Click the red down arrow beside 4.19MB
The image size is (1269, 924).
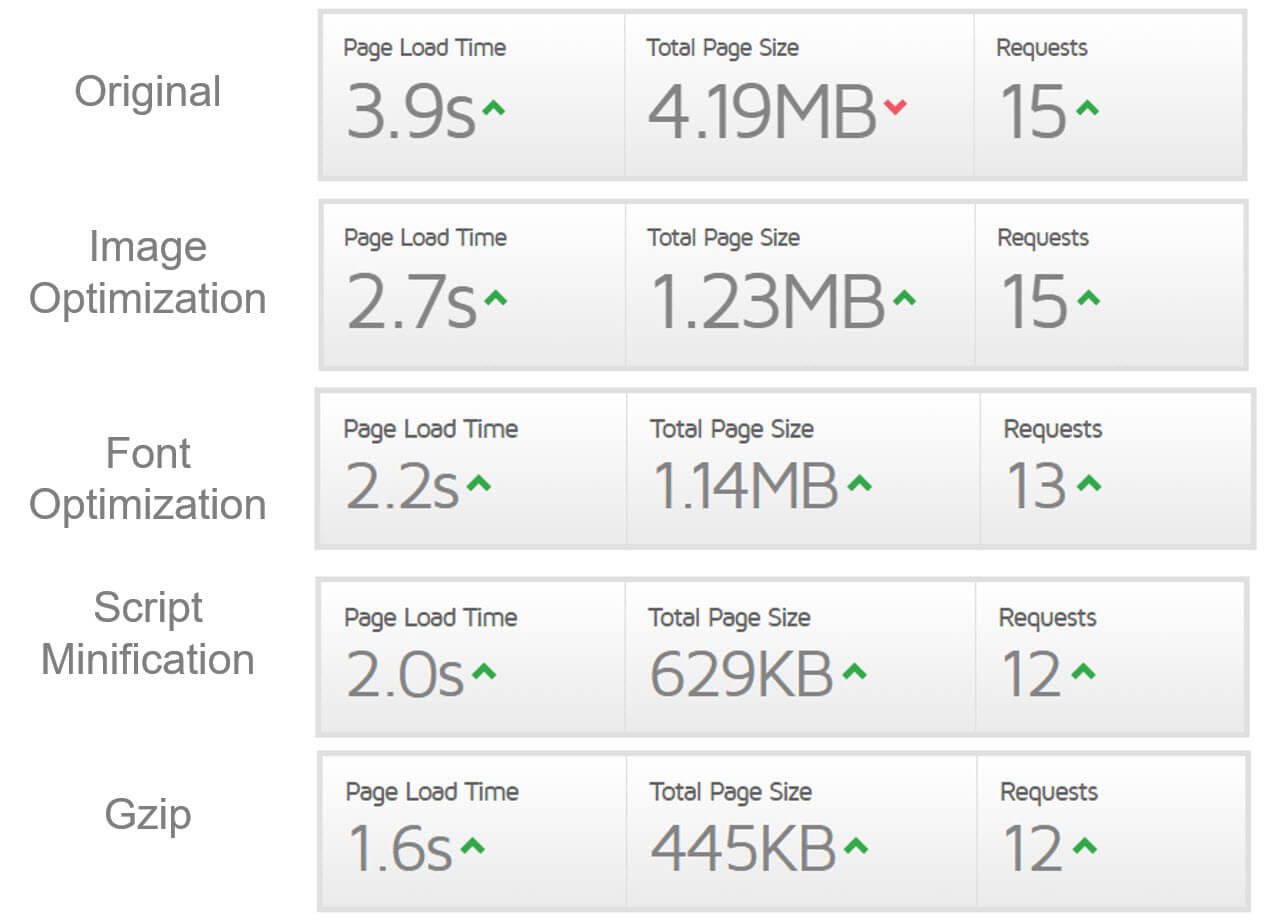point(895,106)
